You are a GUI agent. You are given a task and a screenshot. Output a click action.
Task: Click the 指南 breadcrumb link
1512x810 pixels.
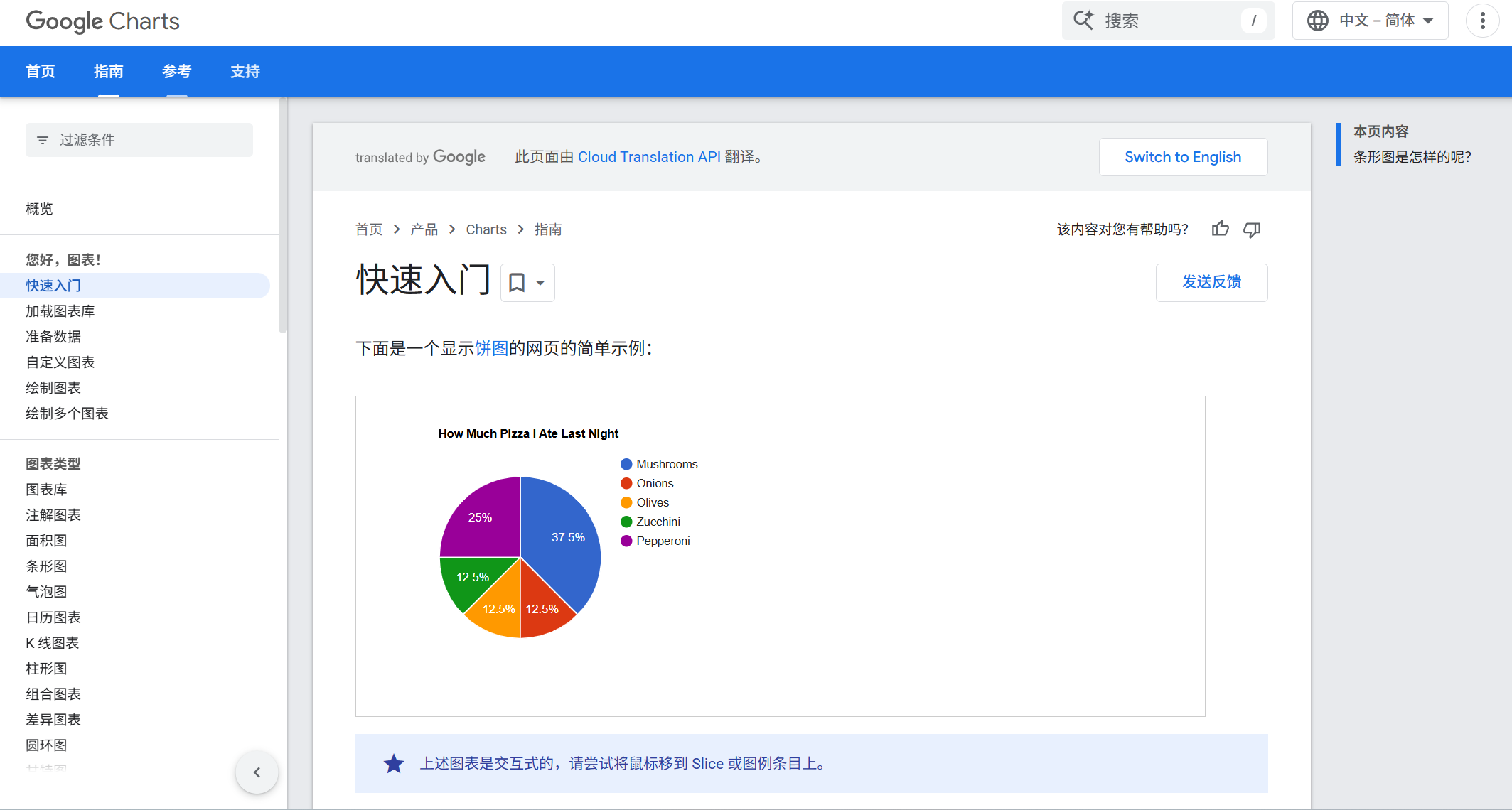coord(548,229)
